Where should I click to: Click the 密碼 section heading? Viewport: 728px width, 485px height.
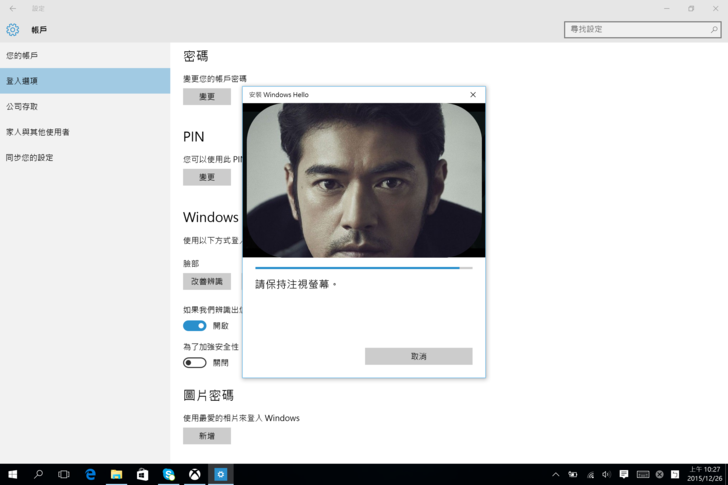point(196,56)
